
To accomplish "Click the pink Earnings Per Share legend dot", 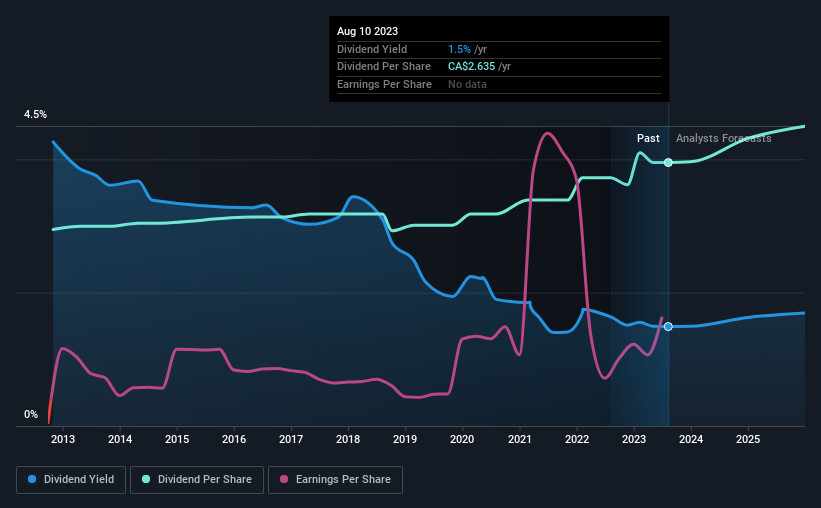I will tap(284, 479).
